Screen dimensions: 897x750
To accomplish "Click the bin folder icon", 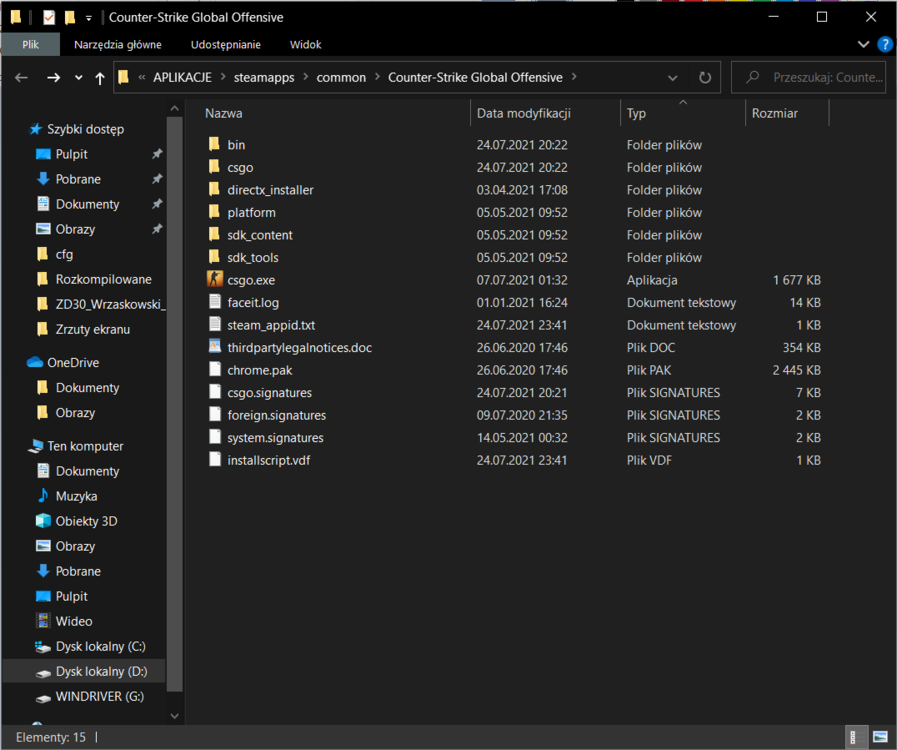I will point(215,144).
